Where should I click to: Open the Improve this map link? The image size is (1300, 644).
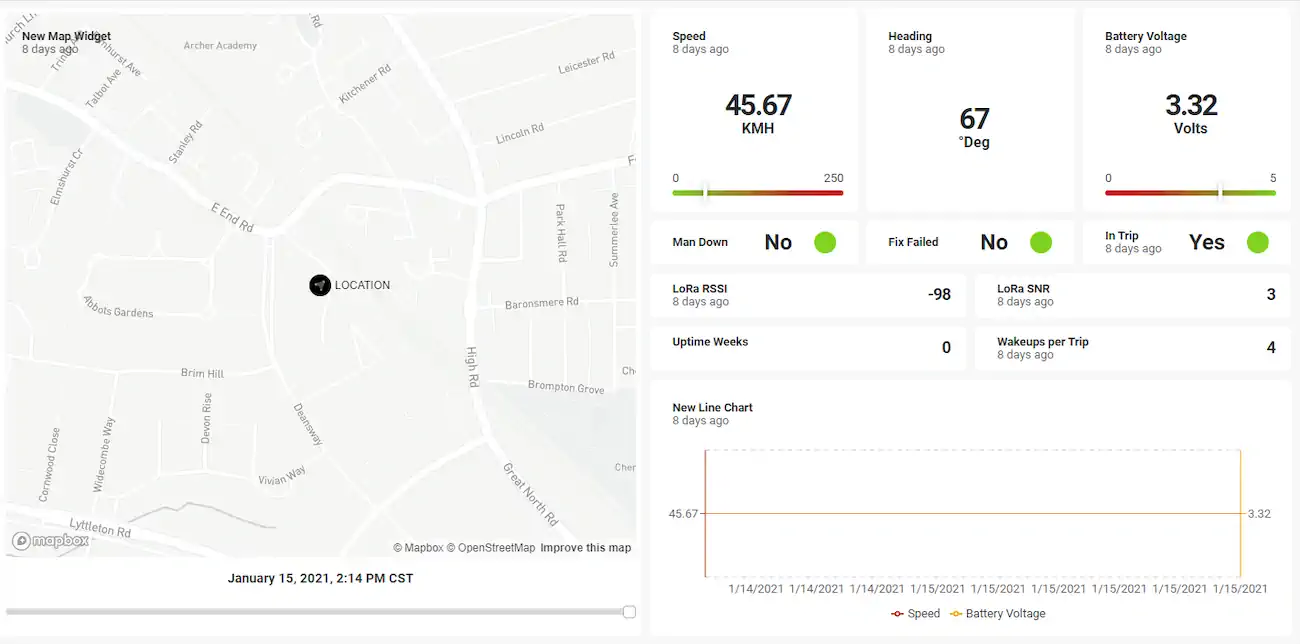pos(586,548)
